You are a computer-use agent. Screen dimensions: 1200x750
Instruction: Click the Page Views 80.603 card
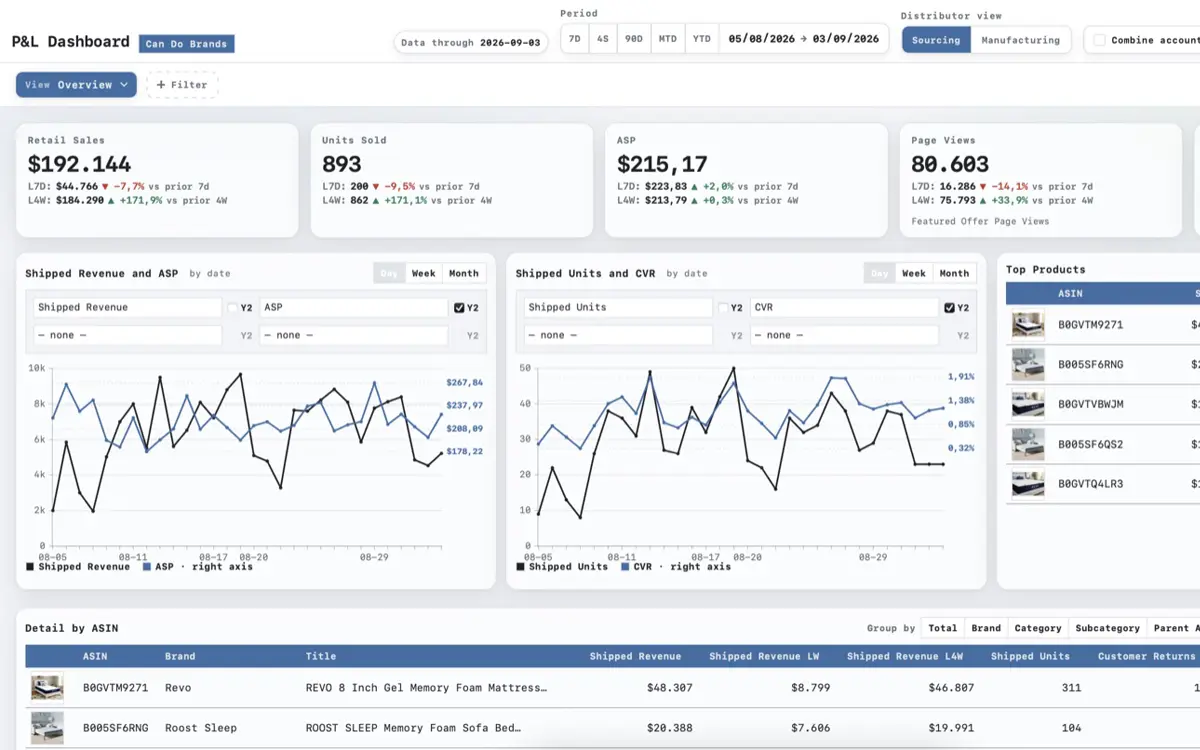1041,181
